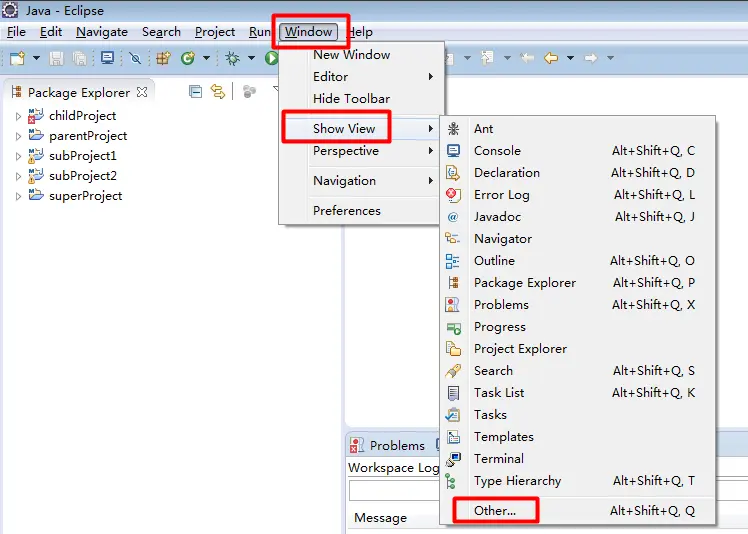
Task: Click the Focus on Active Task icon
Action: (x=249, y=91)
